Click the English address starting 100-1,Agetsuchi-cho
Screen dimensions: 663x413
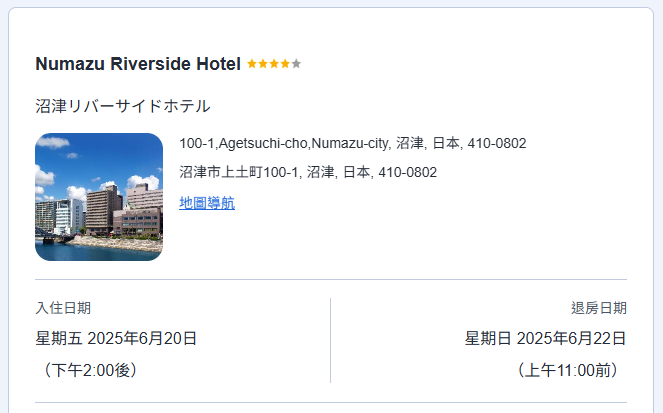pos(353,143)
